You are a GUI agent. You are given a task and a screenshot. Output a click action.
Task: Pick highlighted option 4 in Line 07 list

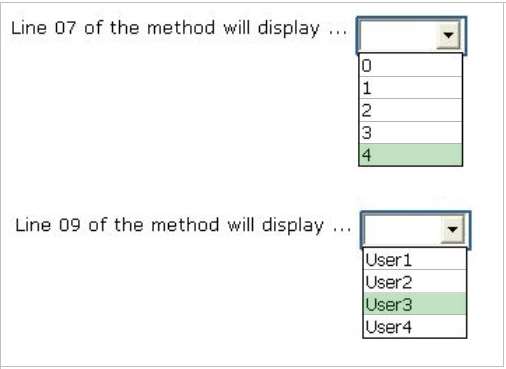(x=411, y=155)
